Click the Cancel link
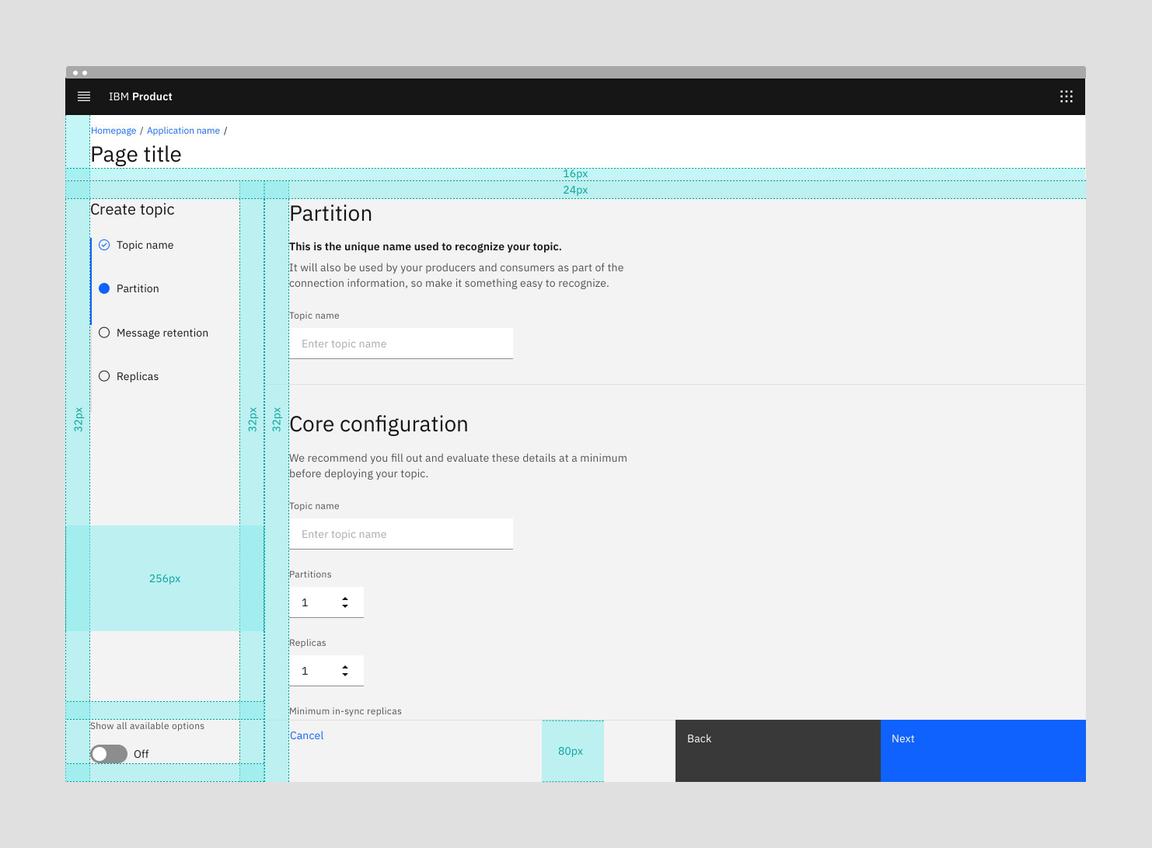1152x848 pixels. click(x=306, y=735)
